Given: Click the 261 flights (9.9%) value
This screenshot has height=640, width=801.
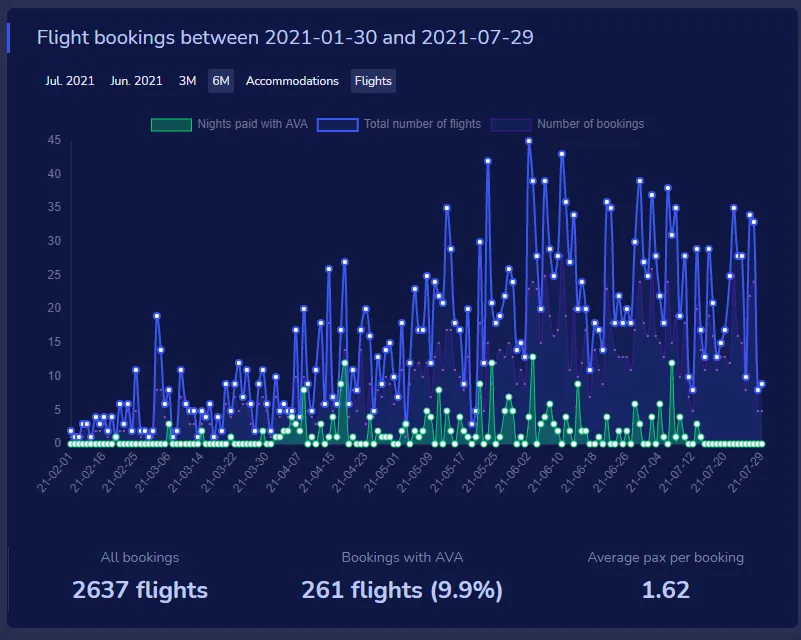Looking at the screenshot, I should coord(402,590).
